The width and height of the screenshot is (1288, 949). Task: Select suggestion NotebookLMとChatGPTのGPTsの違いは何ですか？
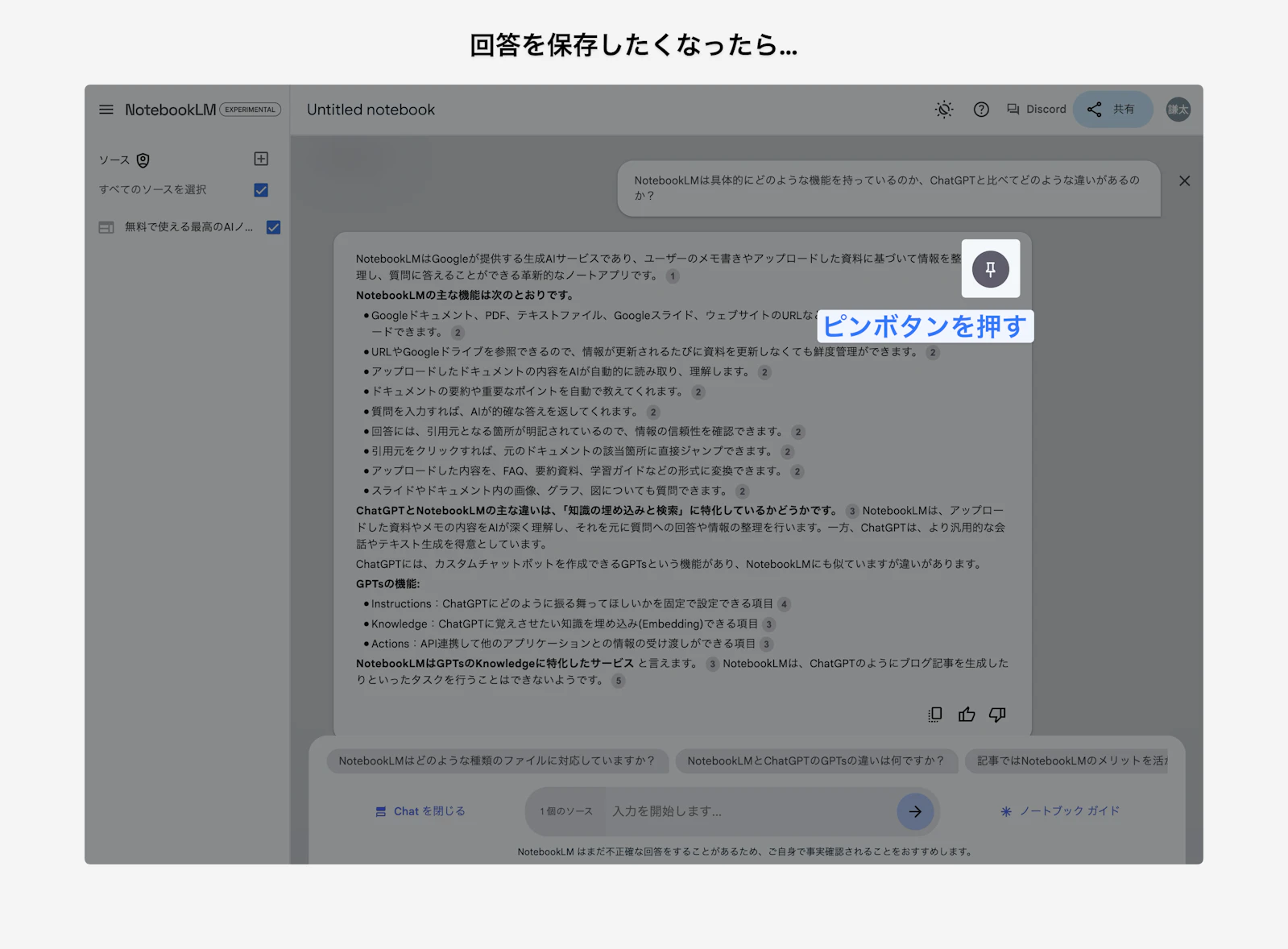click(x=816, y=760)
